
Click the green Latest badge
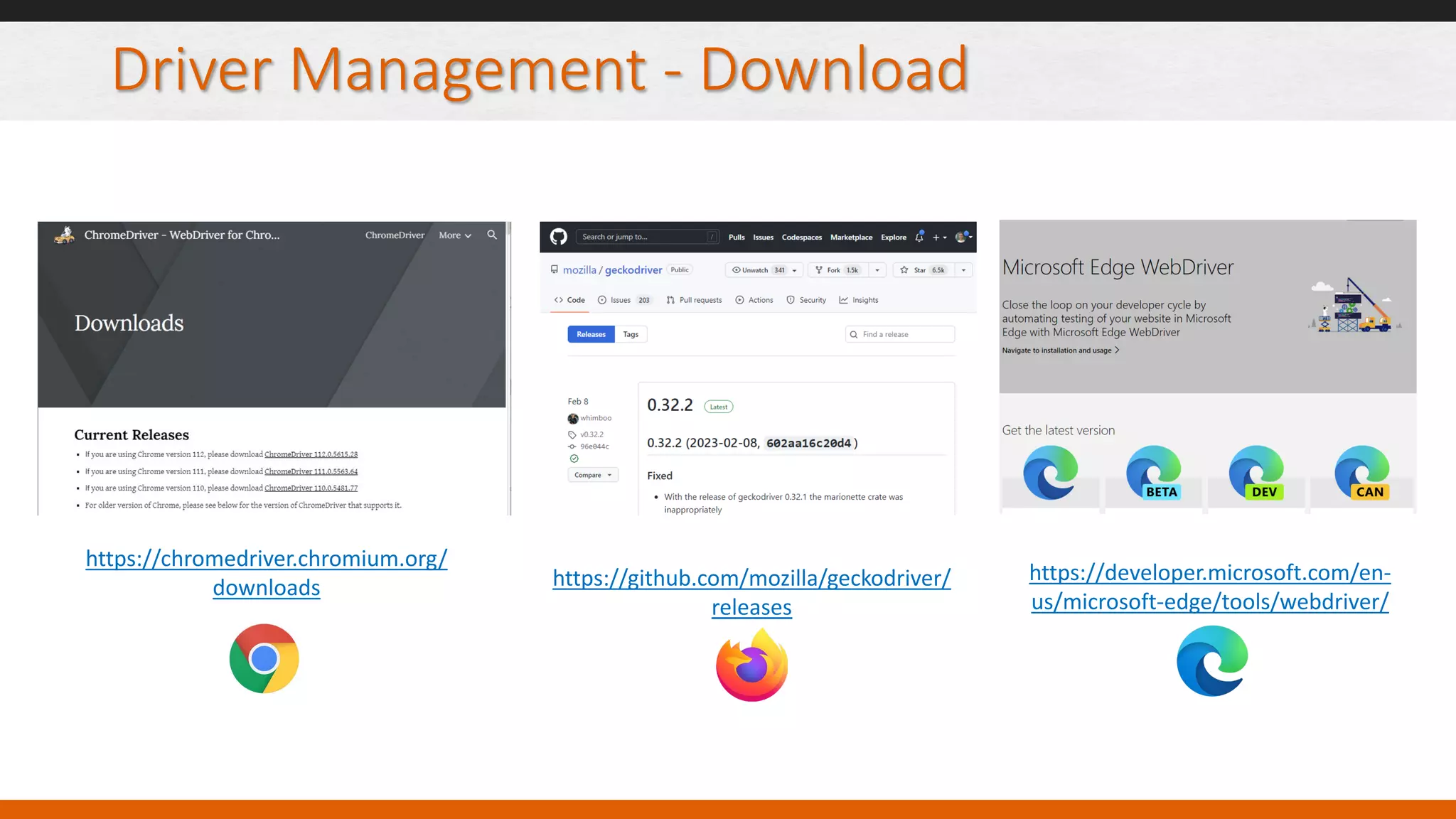pos(719,407)
